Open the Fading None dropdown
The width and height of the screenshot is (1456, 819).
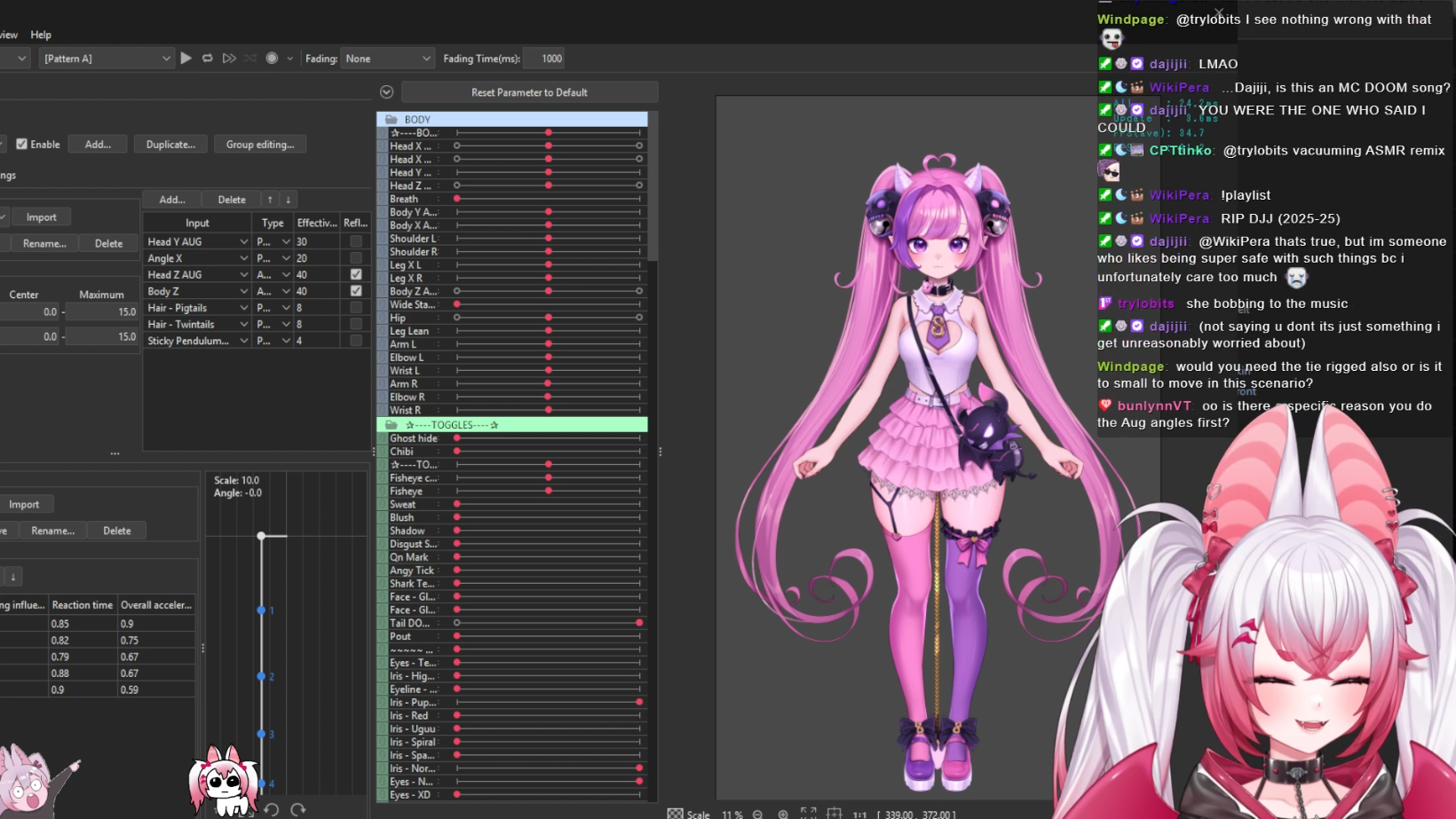[x=387, y=59]
